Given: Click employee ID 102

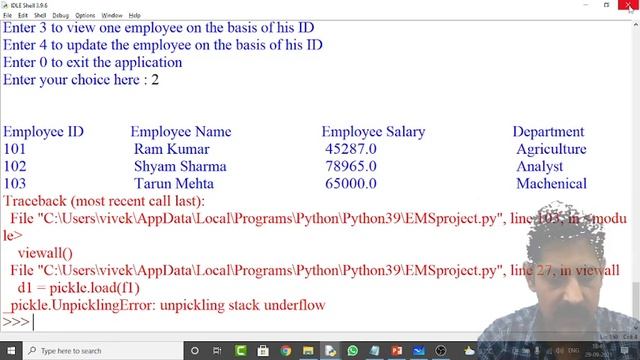Looking at the screenshot, I should pyautogui.click(x=15, y=167).
